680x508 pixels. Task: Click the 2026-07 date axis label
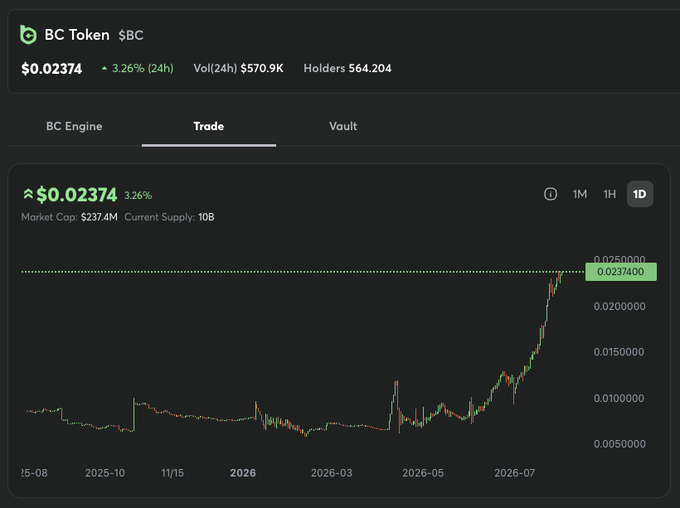(x=514, y=473)
